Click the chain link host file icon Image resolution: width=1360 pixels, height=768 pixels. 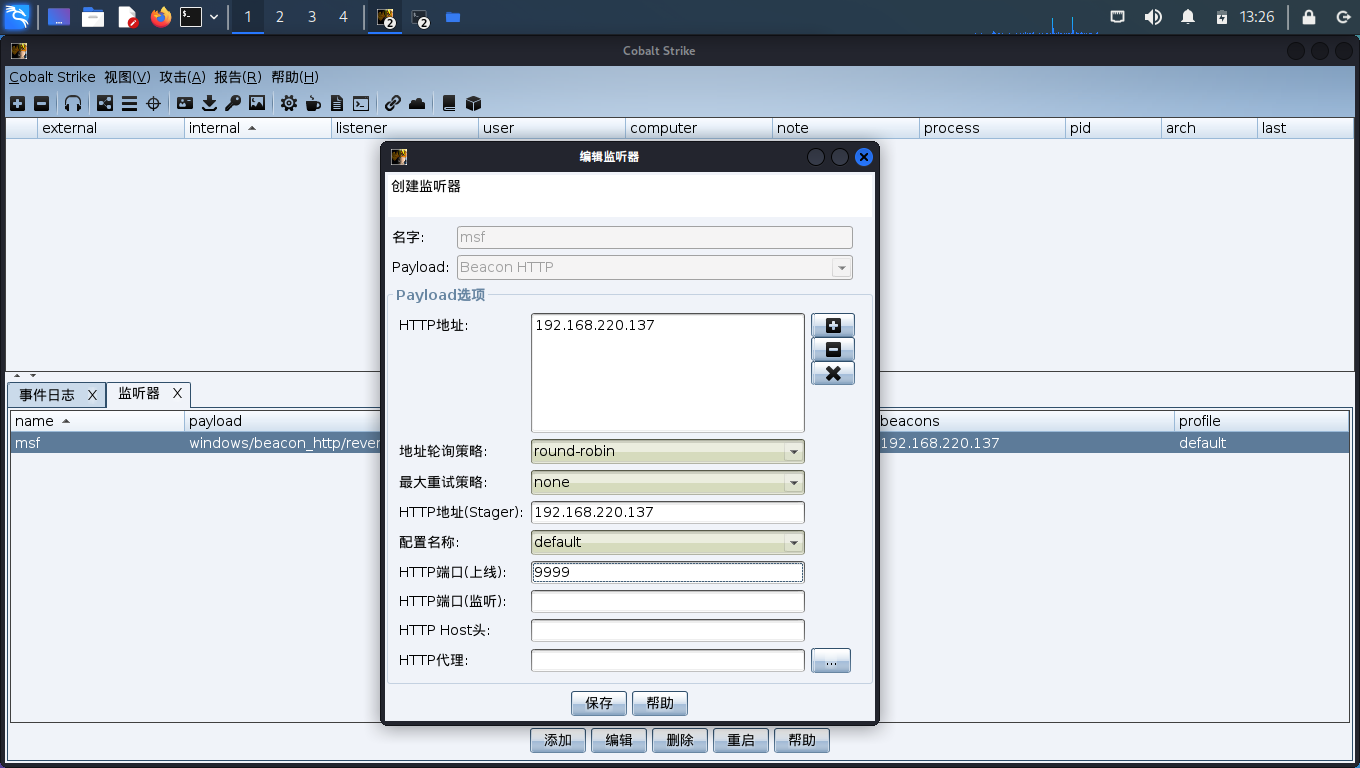pos(393,103)
